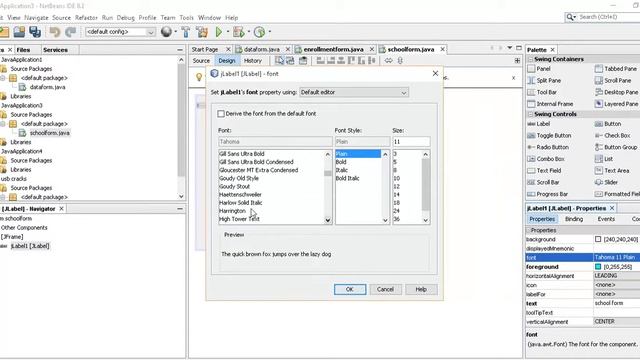Select Harrington in the font list
The image size is (640, 360).
click(x=232, y=211)
